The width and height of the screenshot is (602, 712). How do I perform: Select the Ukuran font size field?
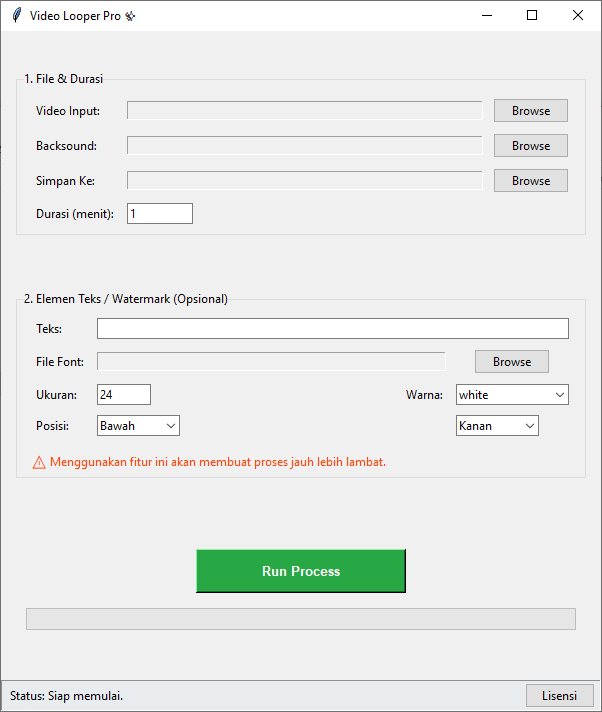123,395
